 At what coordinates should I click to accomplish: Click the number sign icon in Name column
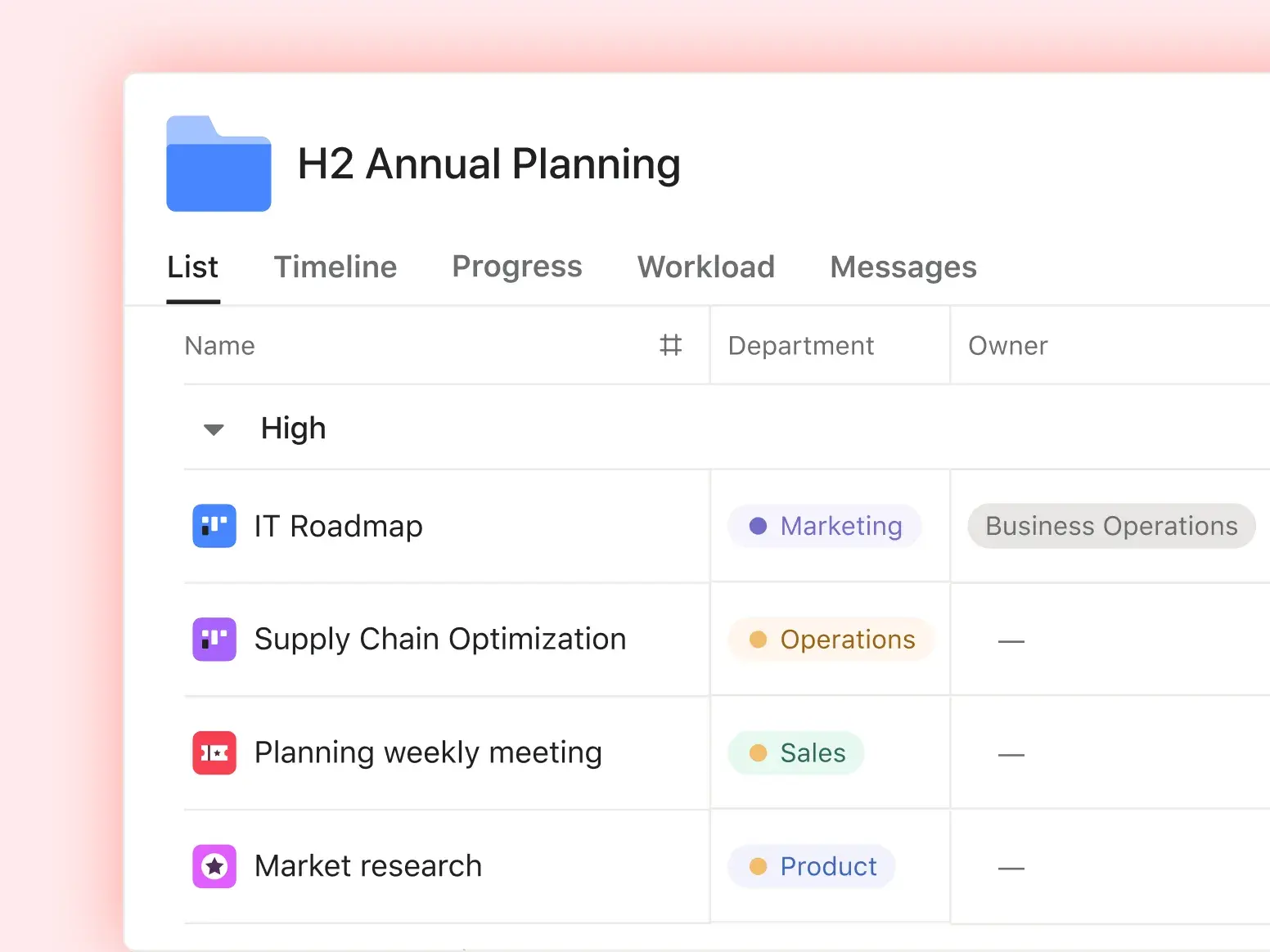[670, 345]
